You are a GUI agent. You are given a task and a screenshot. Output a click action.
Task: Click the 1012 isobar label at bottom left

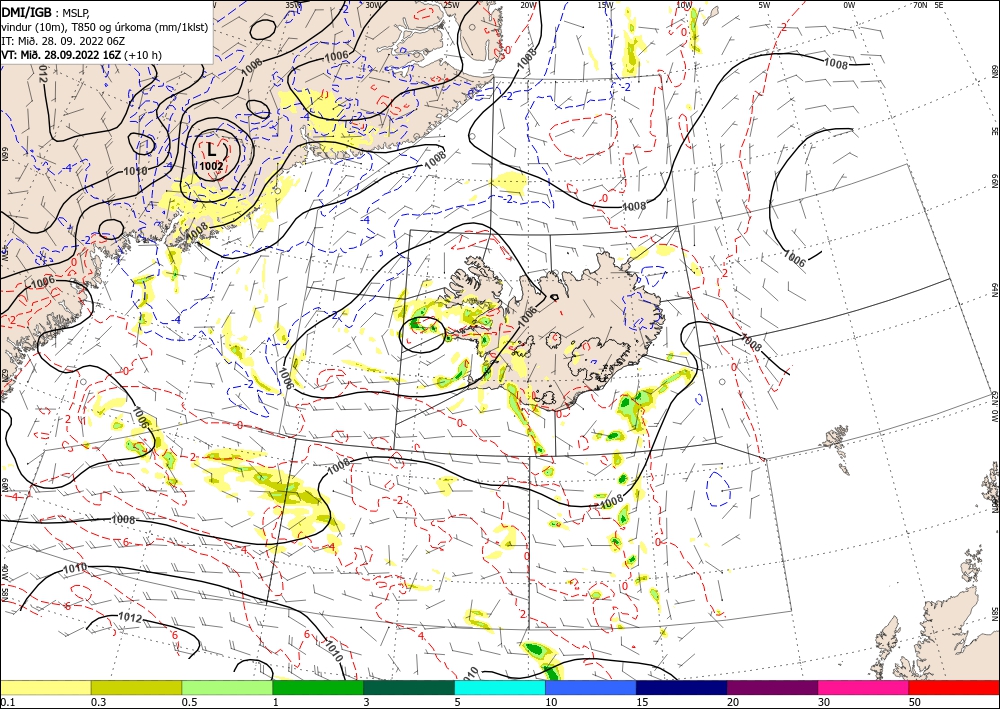130,618
